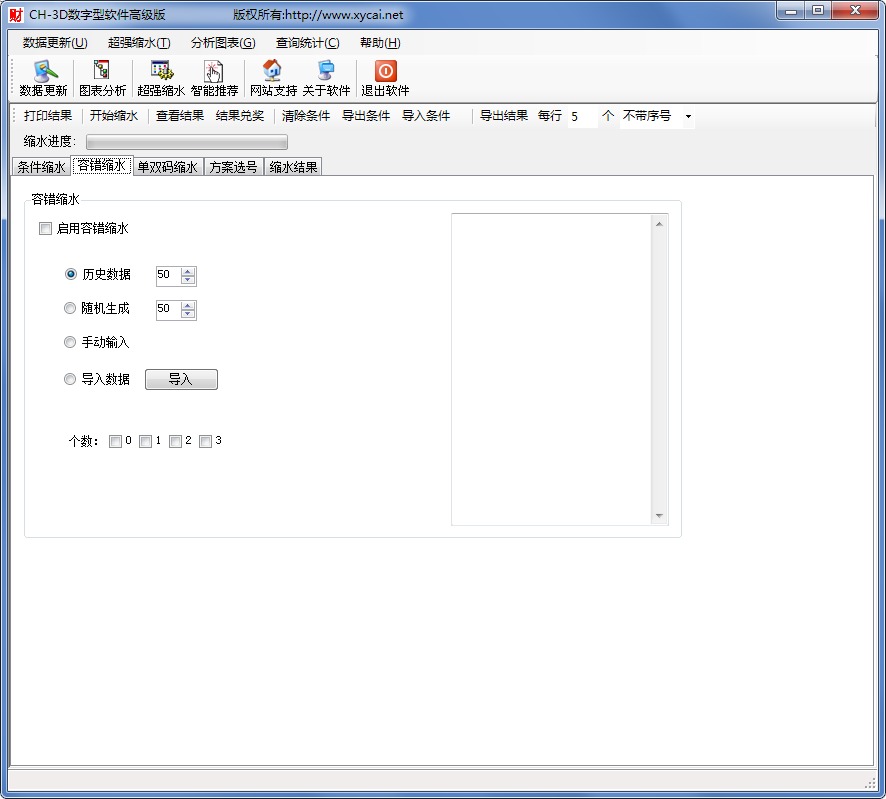Switch to the 方案选号 tab

pyautogui.click(x=232, y=167)
